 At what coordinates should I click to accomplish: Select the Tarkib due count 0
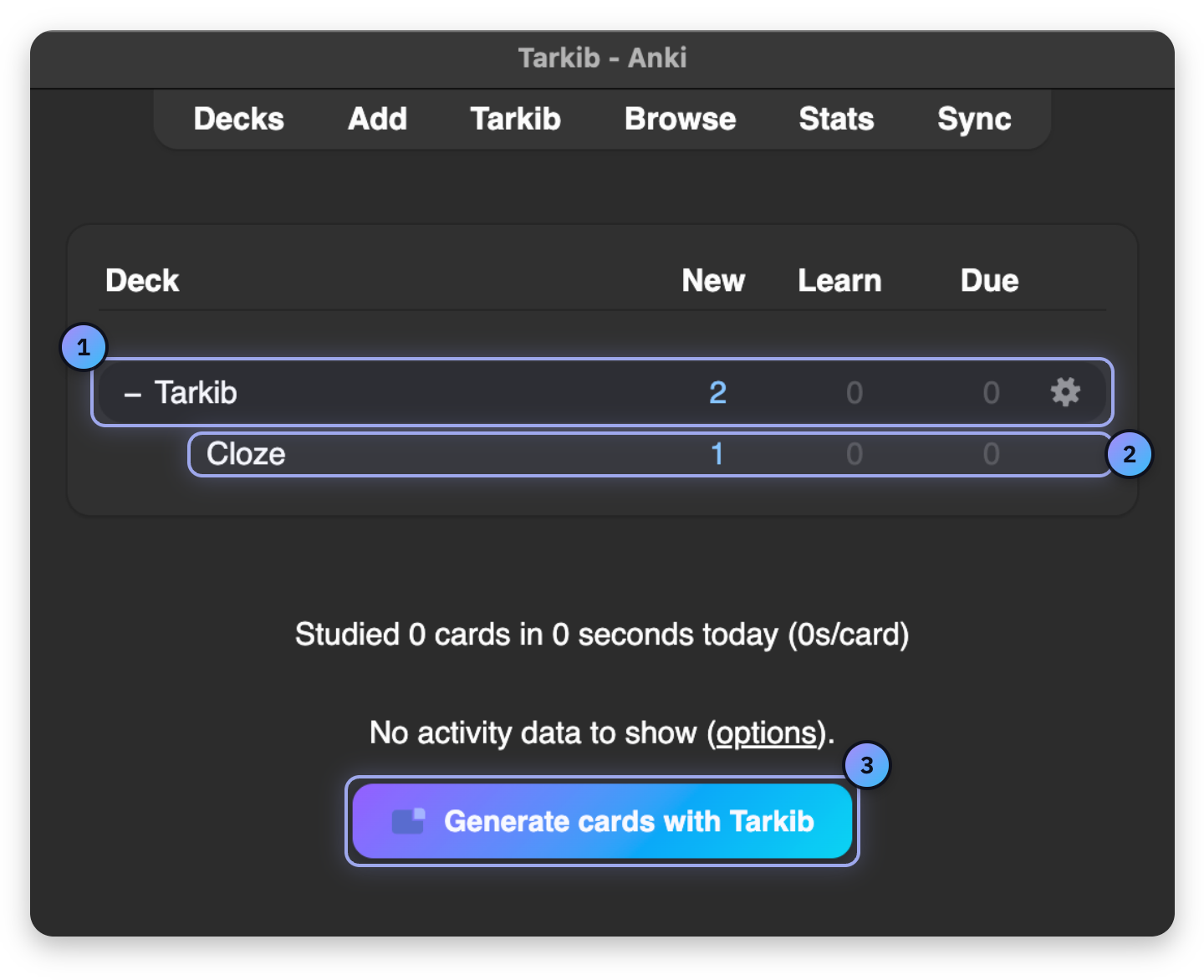click(x=991, y=392)
